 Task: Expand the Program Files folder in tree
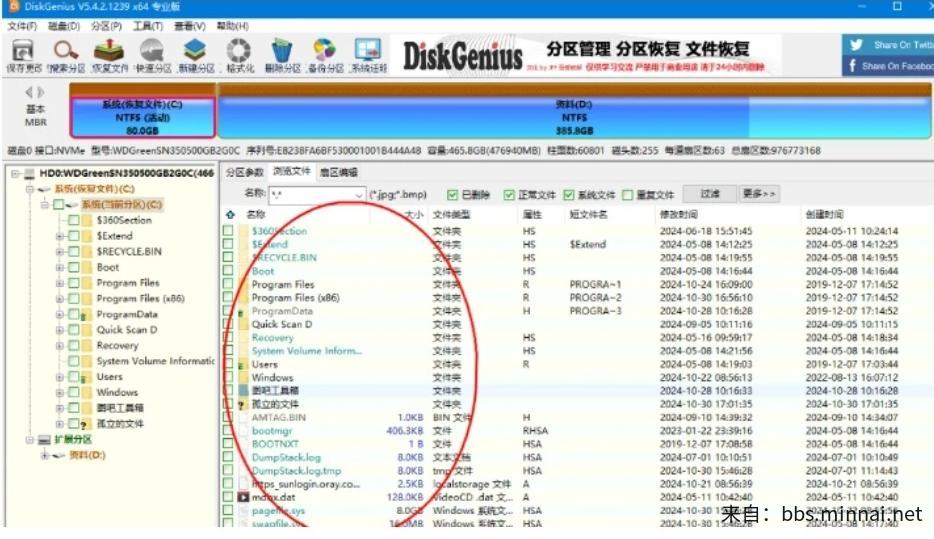pyautogui.click(x=61, y=283)
